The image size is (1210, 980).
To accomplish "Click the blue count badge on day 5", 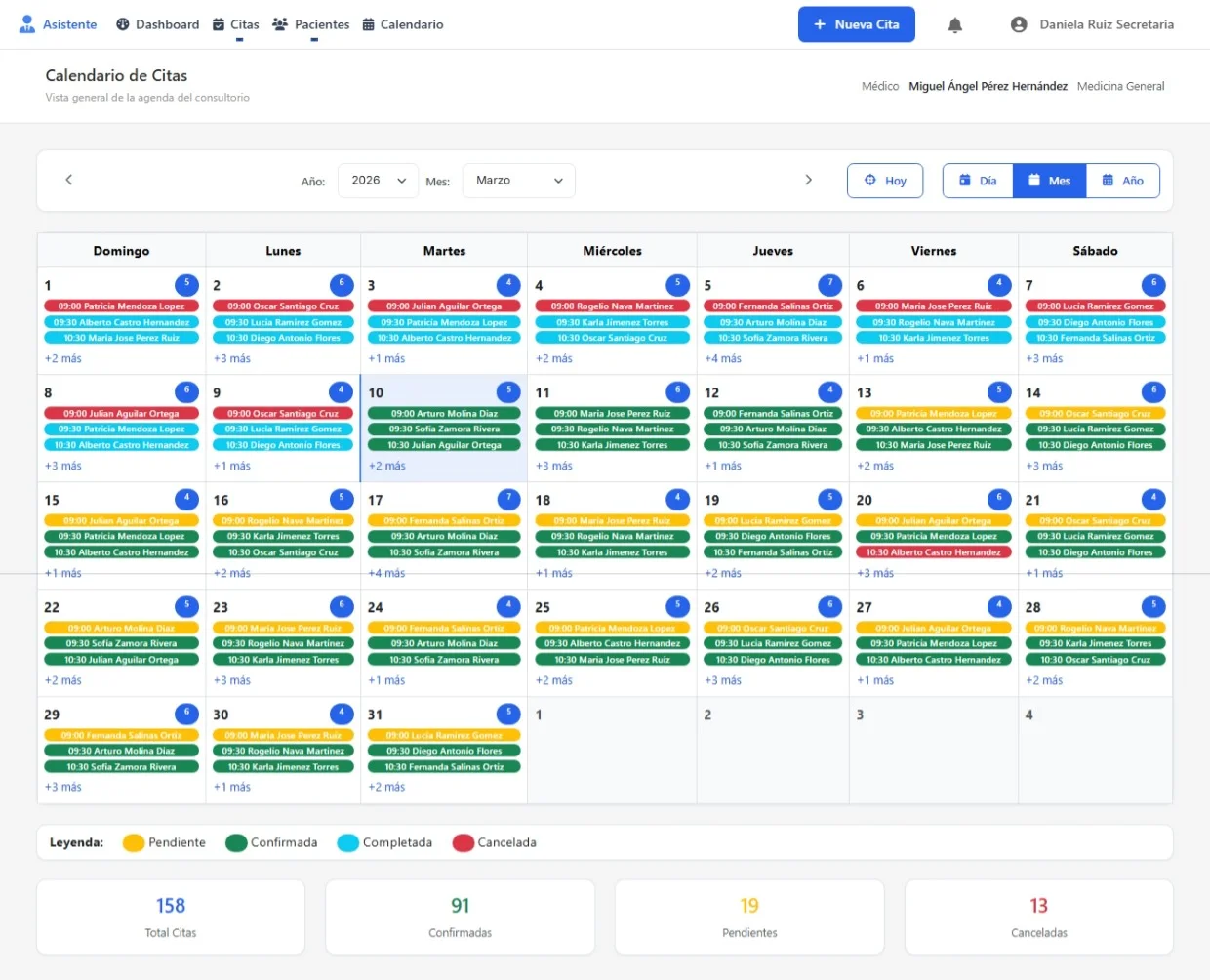I will [829, 284].
